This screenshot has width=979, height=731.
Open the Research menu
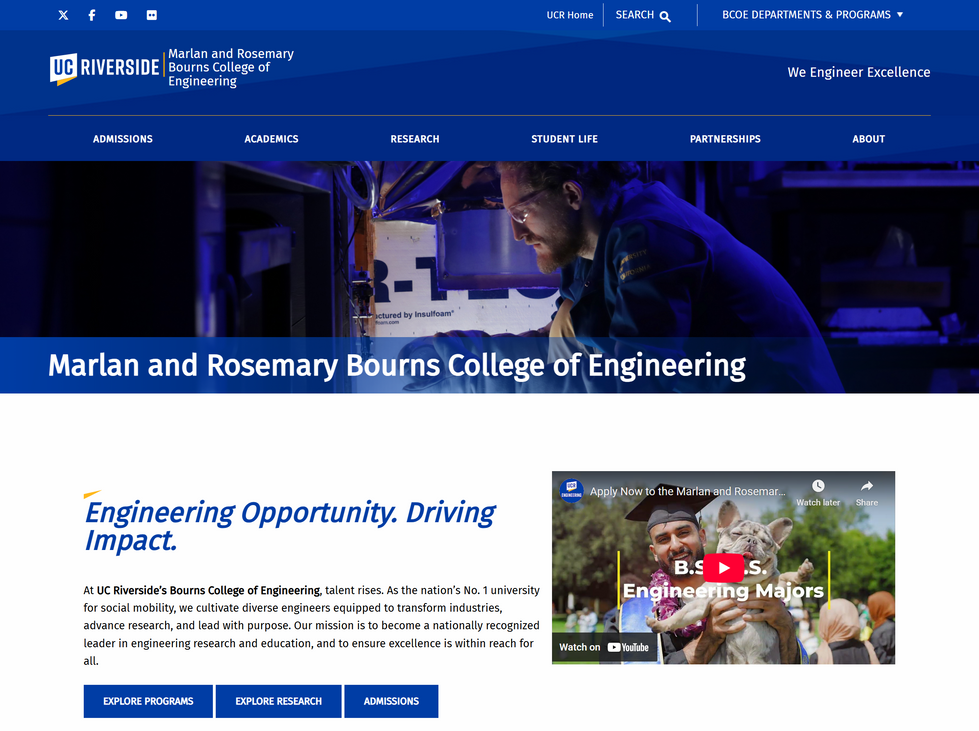point(415,139)
